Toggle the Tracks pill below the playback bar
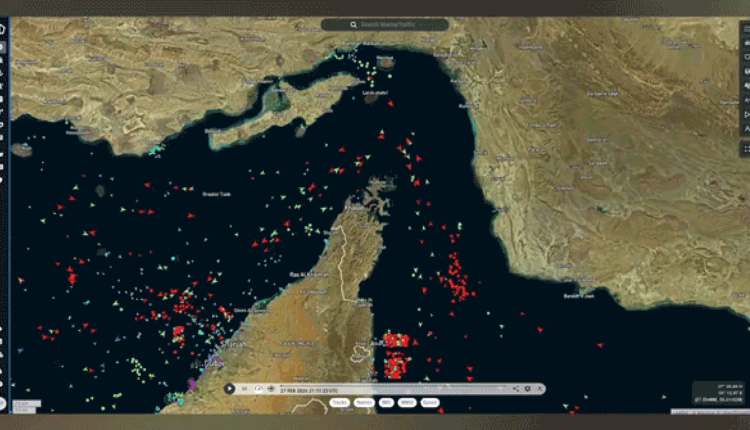The height and width of the screenshot is (430, 750). [340, 403]
